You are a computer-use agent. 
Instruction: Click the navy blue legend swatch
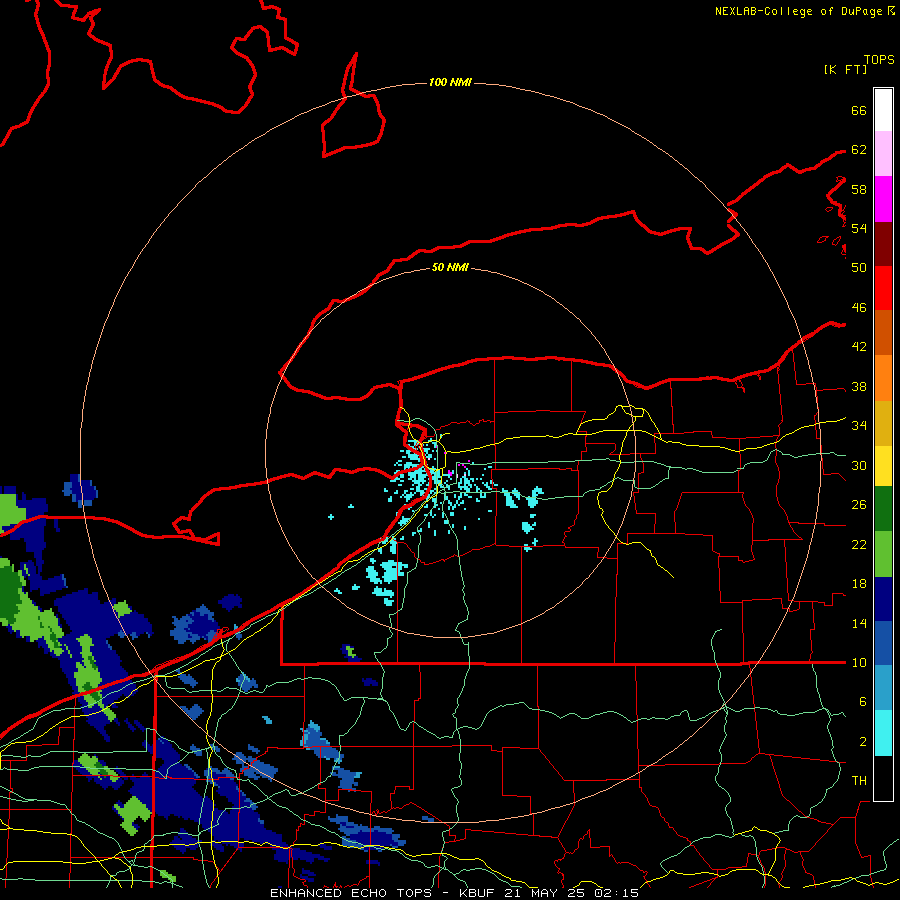pyautogui.click(x=883, y=599)
